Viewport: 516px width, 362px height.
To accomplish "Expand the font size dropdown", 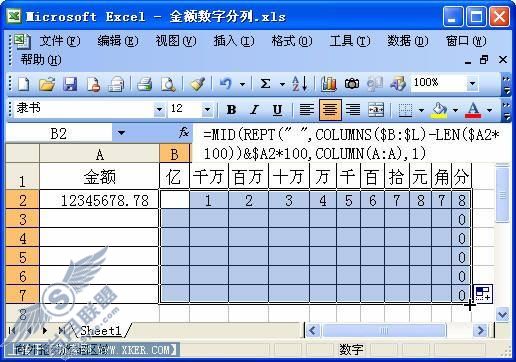I will tap(207, 109).
